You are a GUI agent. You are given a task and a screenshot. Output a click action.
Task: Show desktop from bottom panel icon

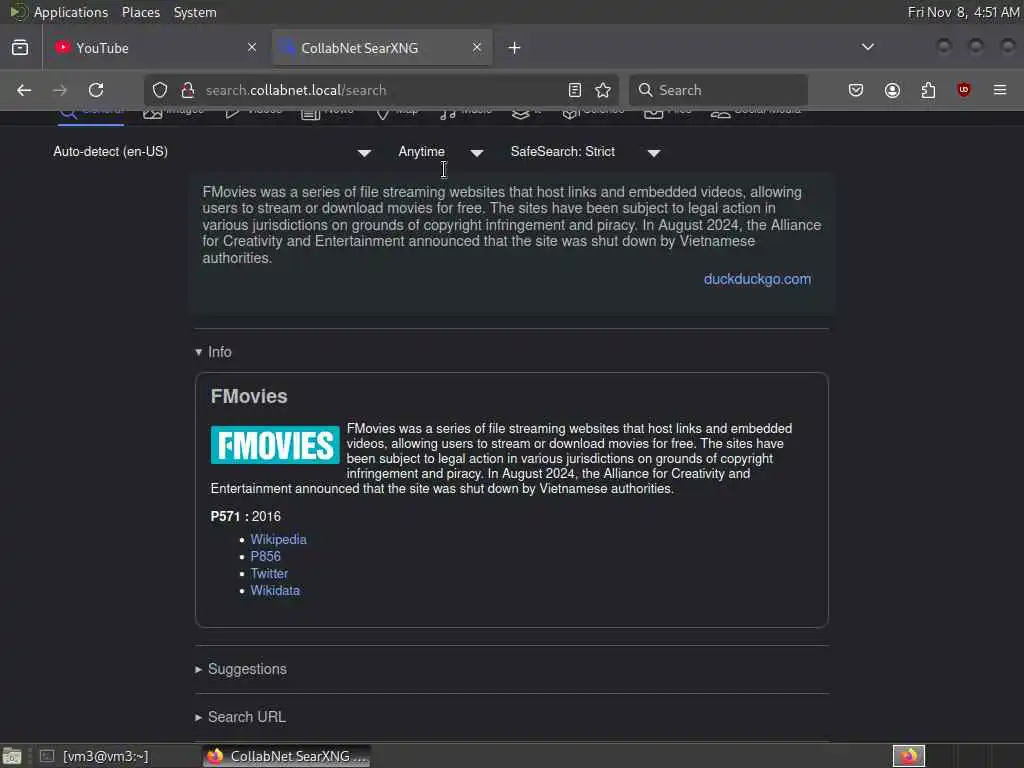click(x=12, y=756)
